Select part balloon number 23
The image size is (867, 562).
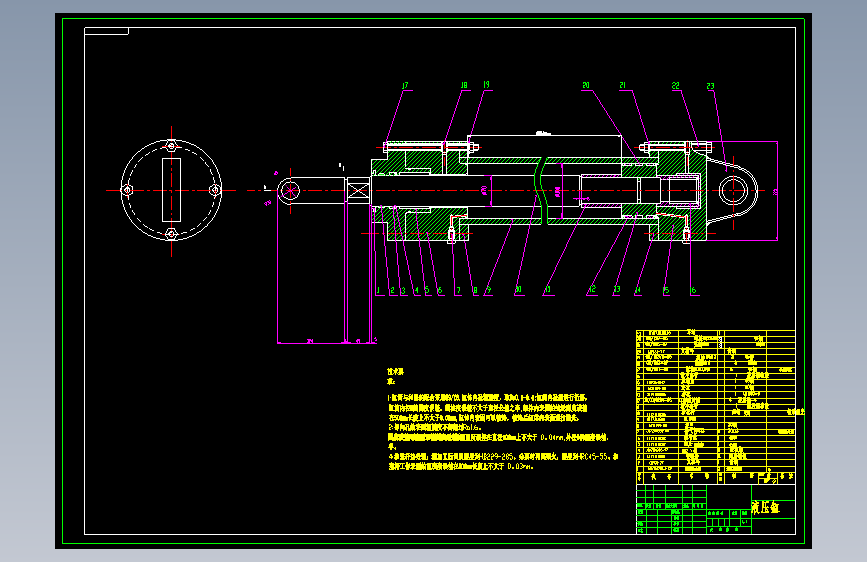(x=711, y=86)
